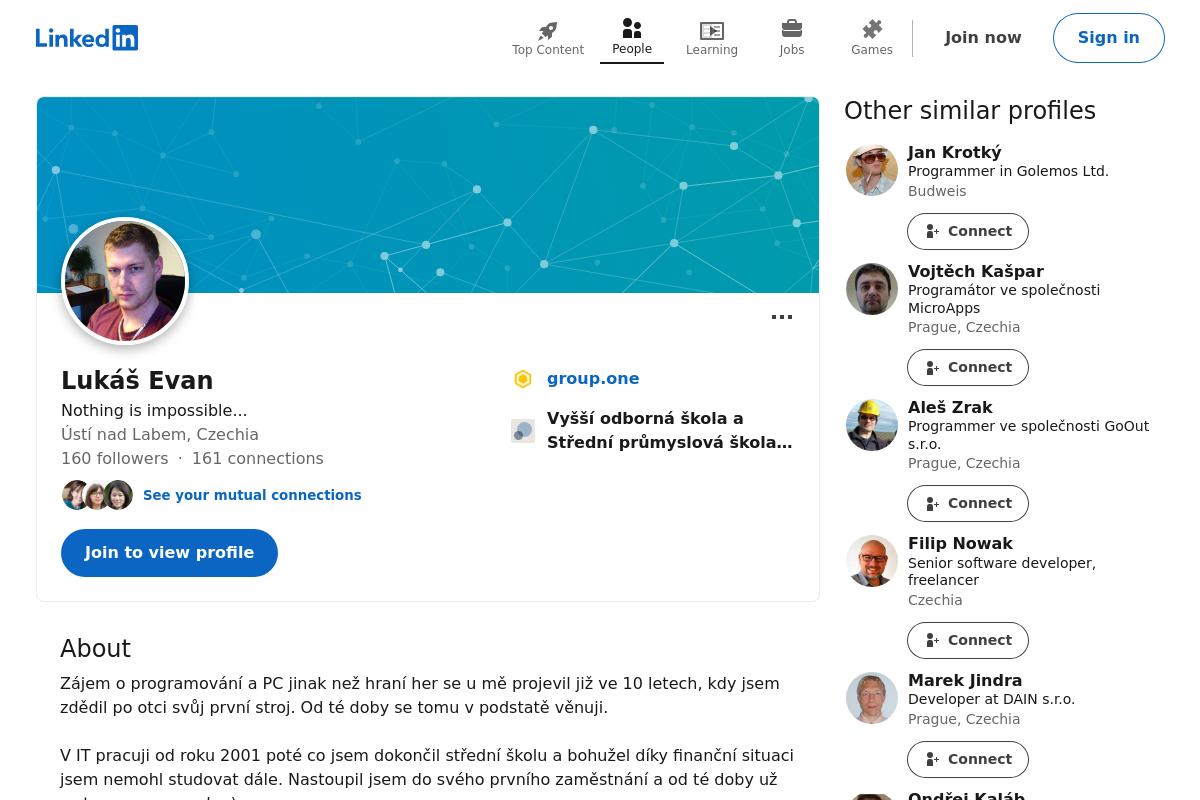Click See your mutual connections
The width and height of the screenshot is (1200, 800).
(252, 495)
